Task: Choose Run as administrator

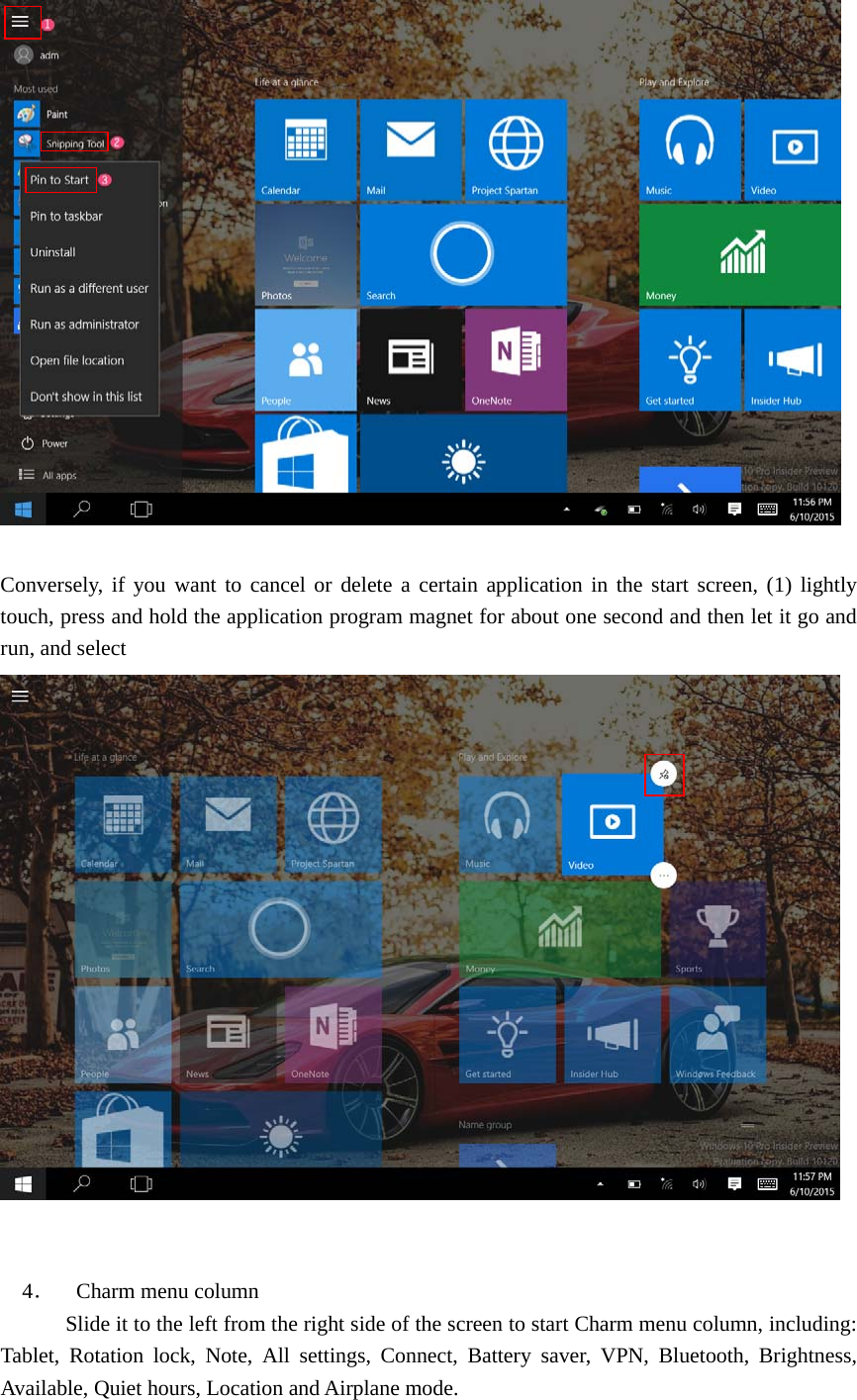Action: coord(84,325)
